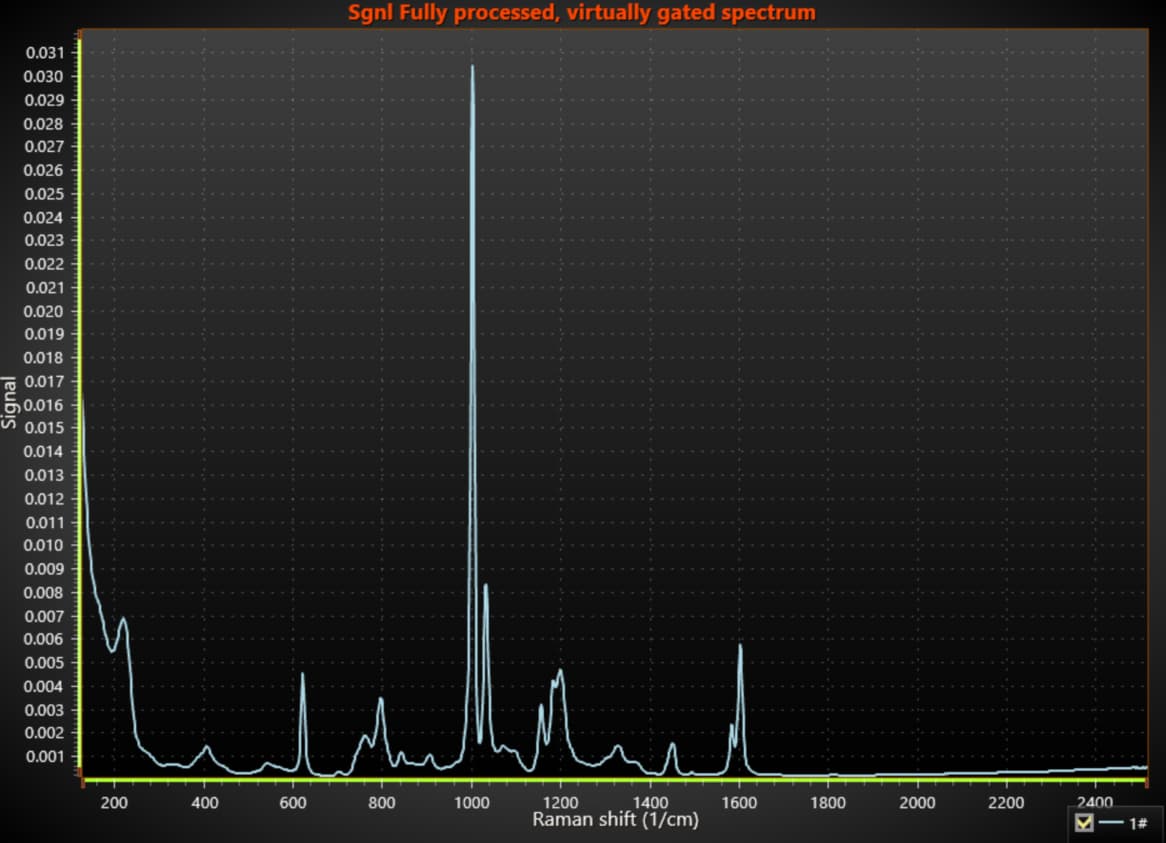Uncheck the series 1# visibility checkbox

click(x=1082, y=822)
